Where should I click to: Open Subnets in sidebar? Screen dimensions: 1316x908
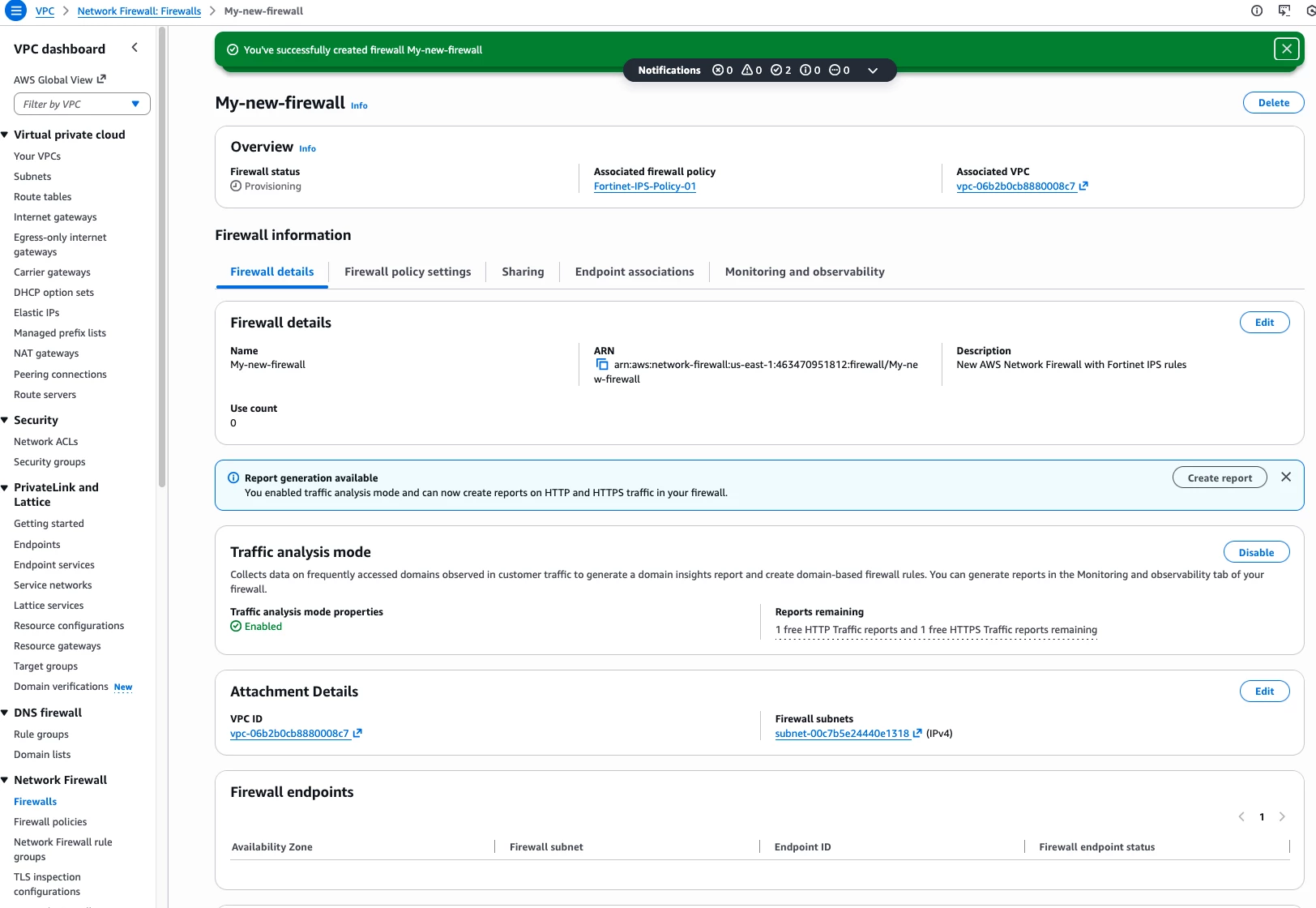point(32,177)
